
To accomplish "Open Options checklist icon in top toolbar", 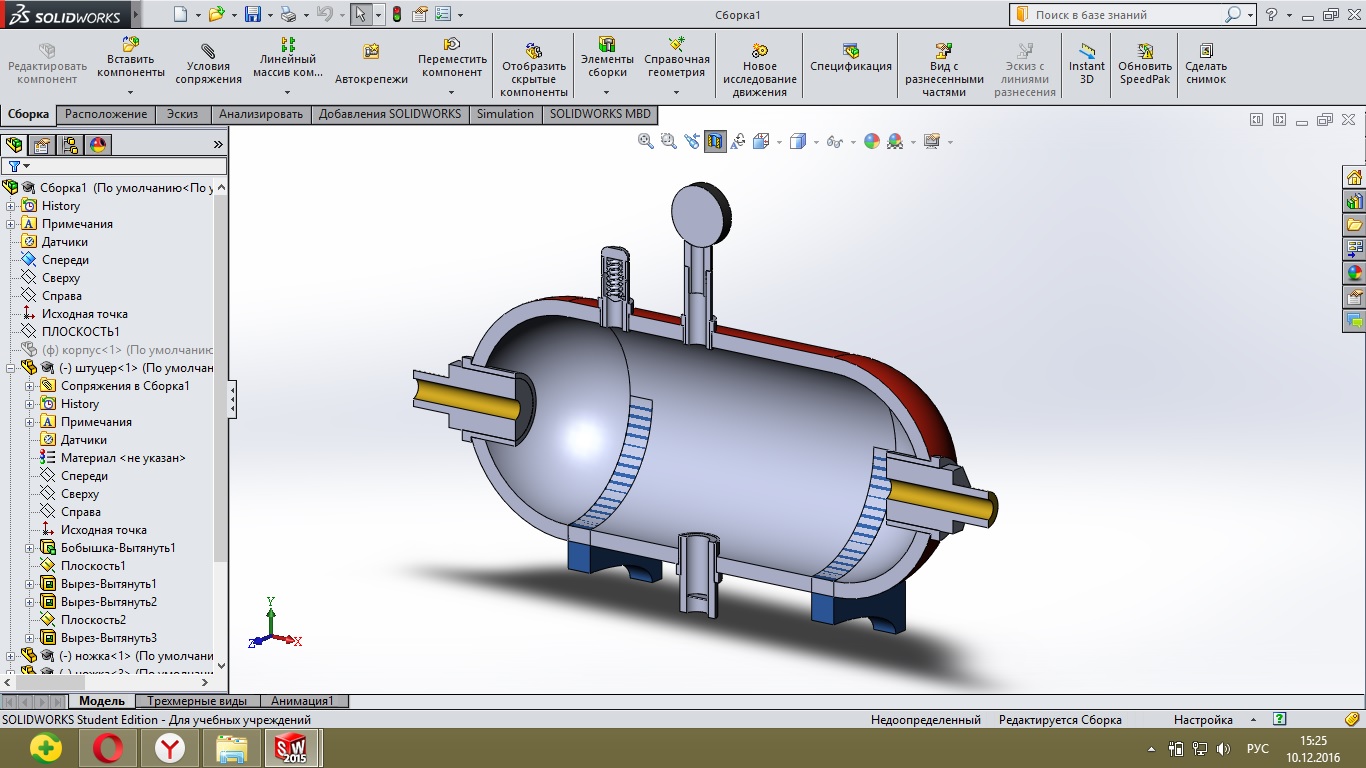I will pos(443,15).
